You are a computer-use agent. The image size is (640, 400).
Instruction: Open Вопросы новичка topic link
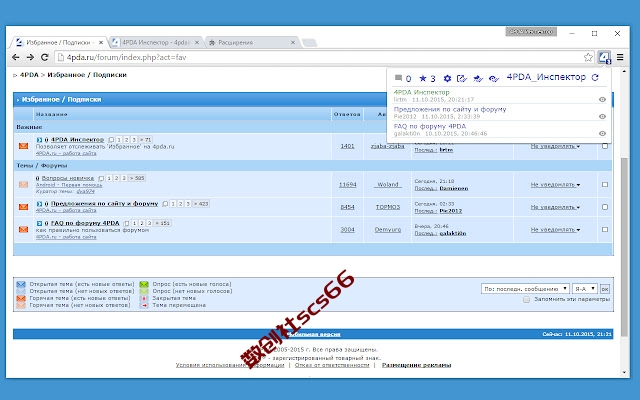pos(68,178)
